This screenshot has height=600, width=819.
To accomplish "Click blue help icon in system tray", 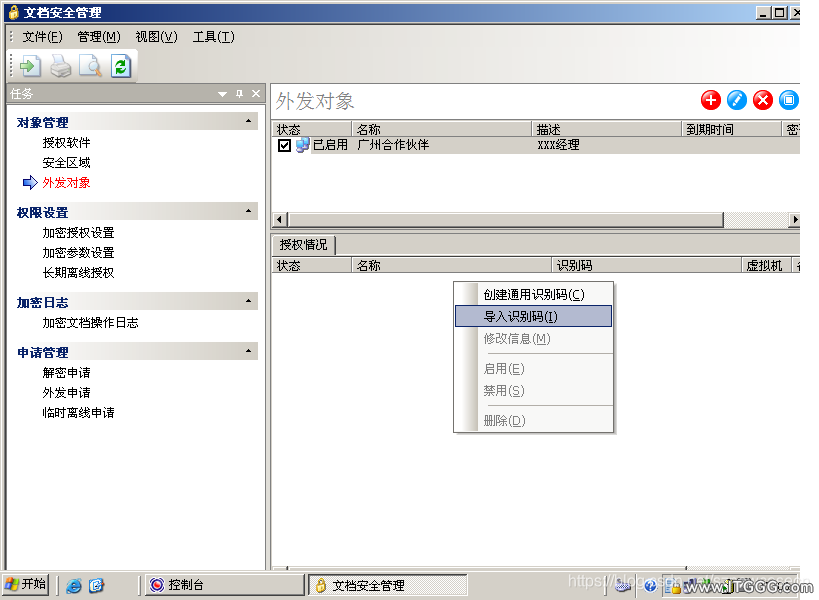I will point(650,586).
